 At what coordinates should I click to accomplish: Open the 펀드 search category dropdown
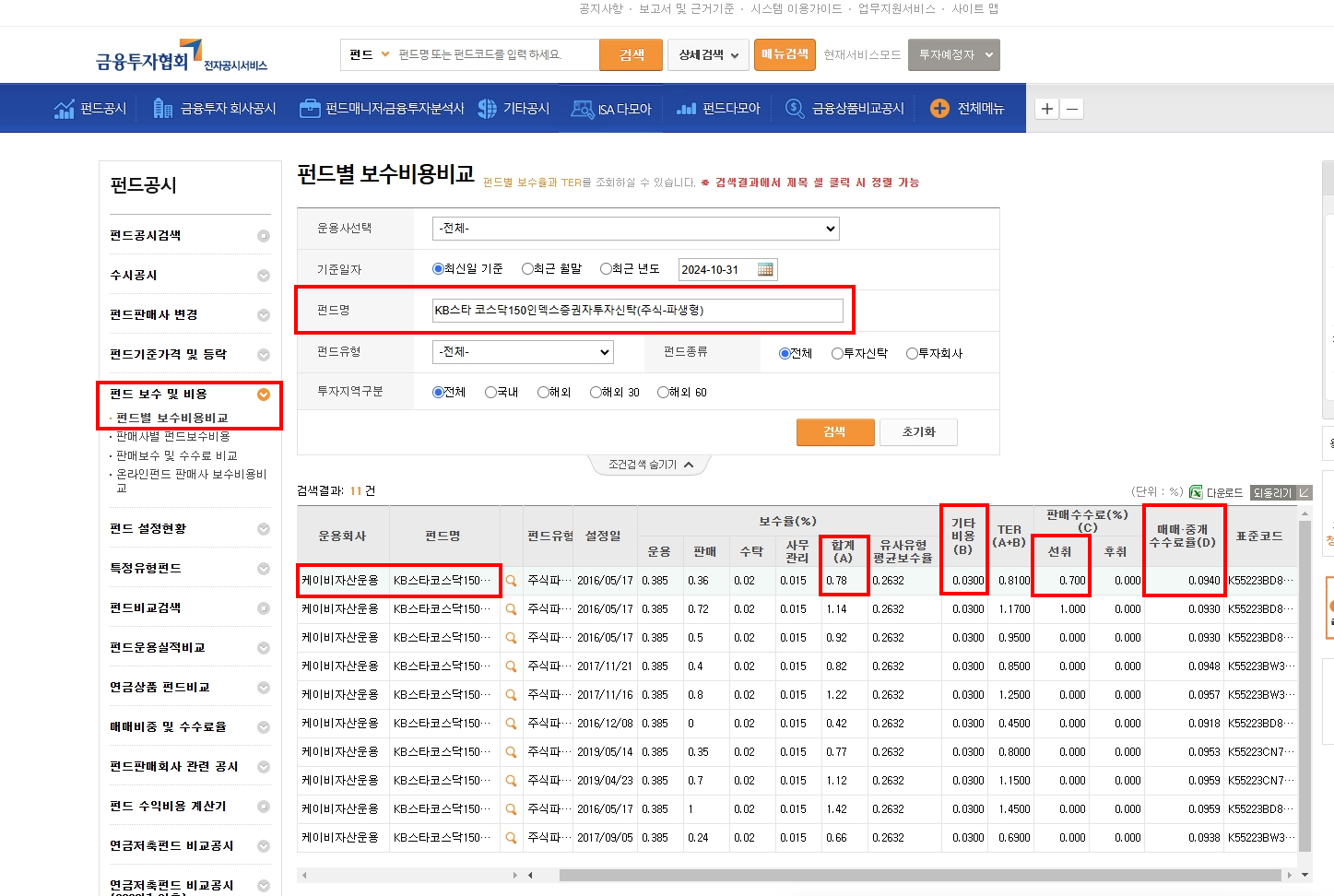369,54
